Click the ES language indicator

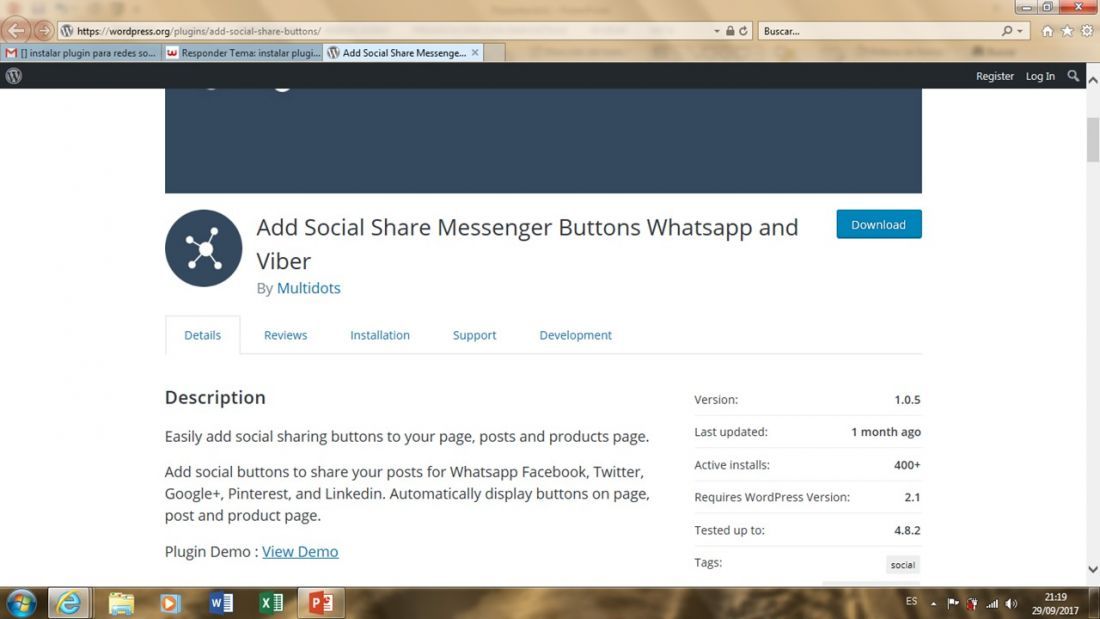coord(911,601)
